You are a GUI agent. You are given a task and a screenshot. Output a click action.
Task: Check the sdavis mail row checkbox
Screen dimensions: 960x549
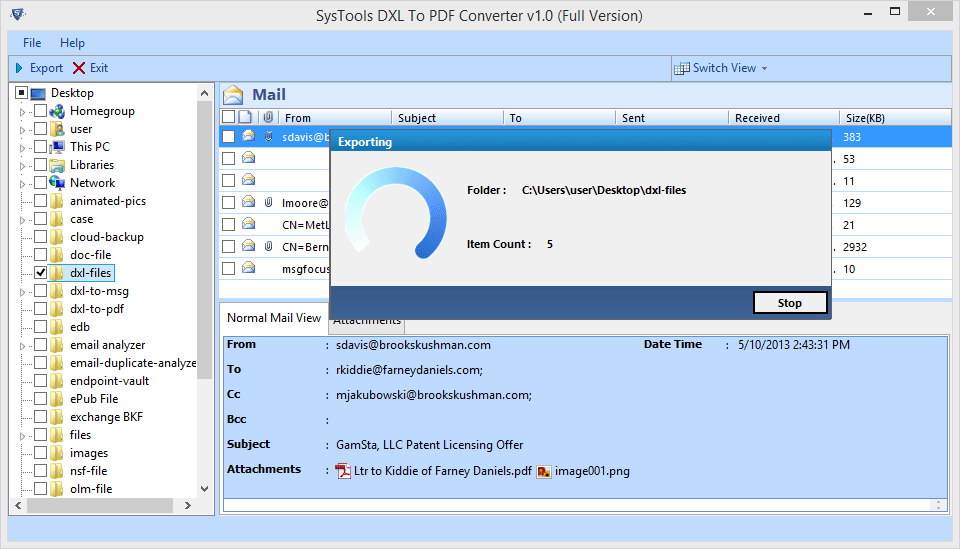[x=228, y=136]
